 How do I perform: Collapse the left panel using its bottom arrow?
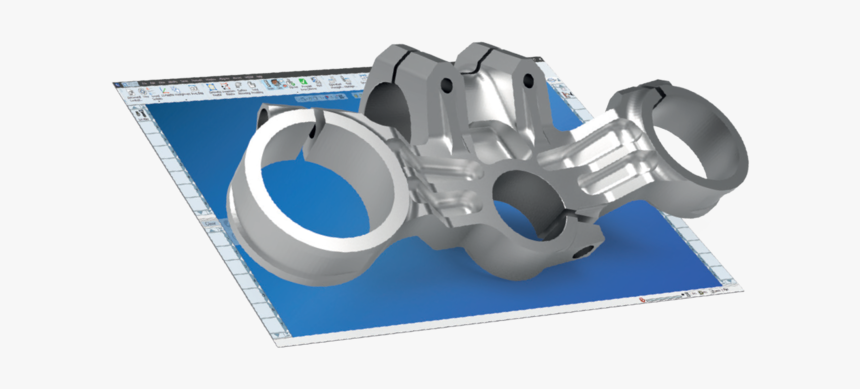tap(277, 335)
